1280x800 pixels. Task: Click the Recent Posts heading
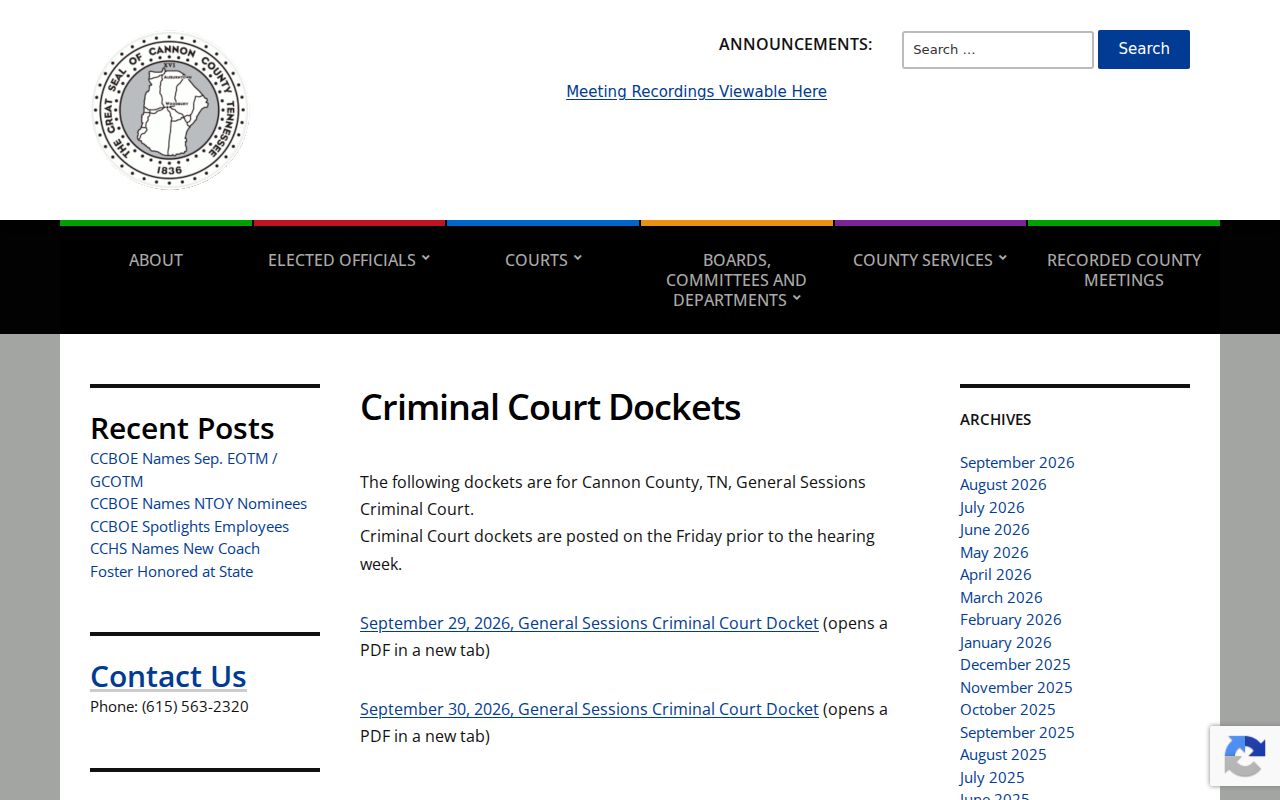[182, 428]
